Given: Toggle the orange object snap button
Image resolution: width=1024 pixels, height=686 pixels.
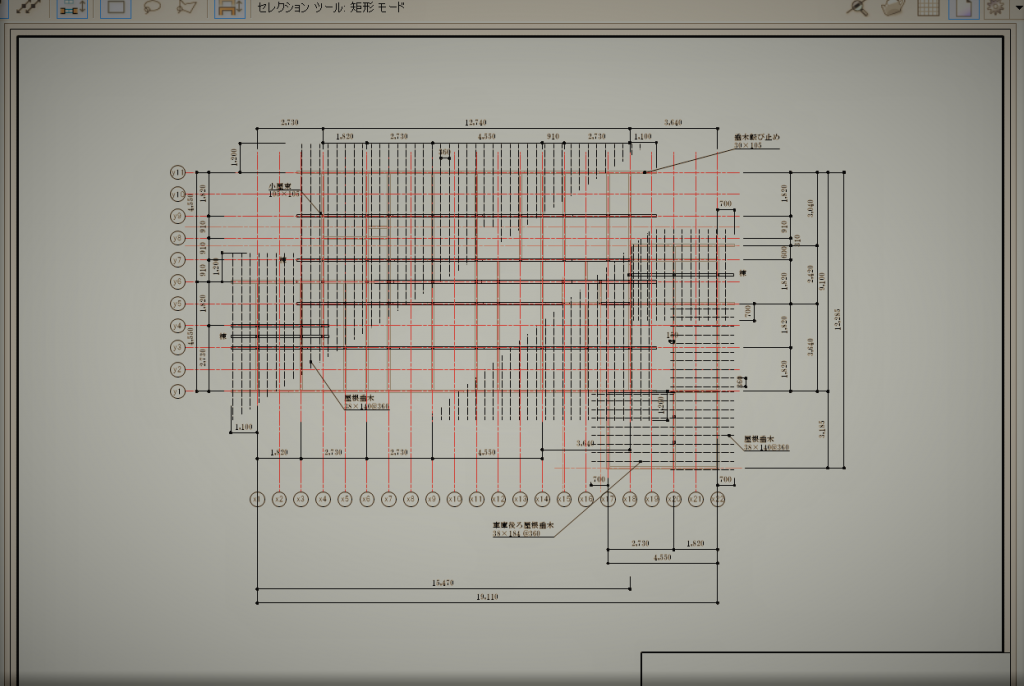Looking at the screenshot, I should [x=229, y=8].
